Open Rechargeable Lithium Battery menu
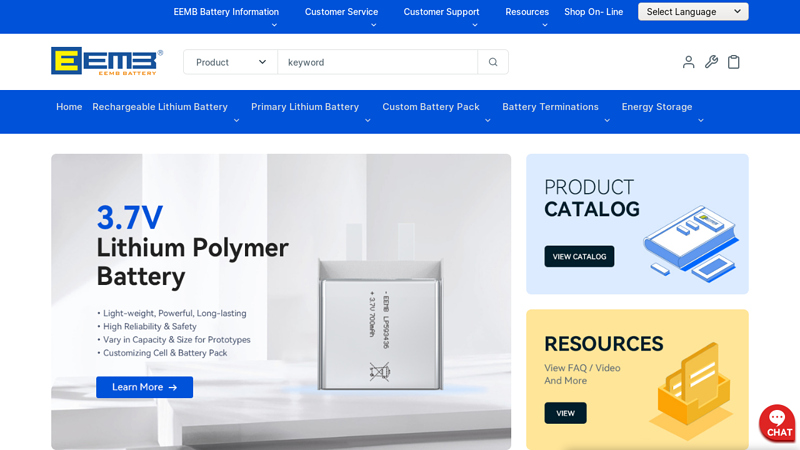 [x=160, y=107]
